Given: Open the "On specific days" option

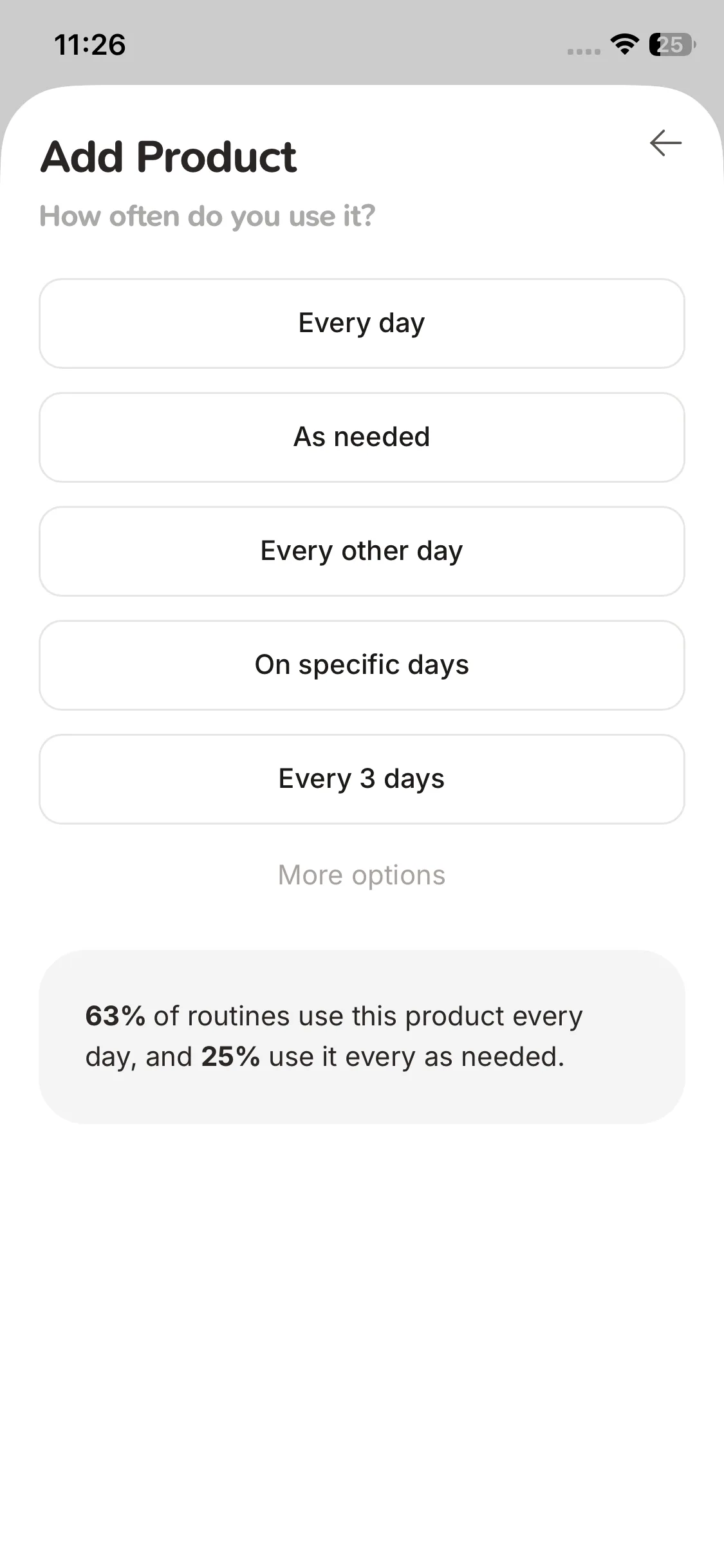Looking at the screenshot, I should coord(362,665).
